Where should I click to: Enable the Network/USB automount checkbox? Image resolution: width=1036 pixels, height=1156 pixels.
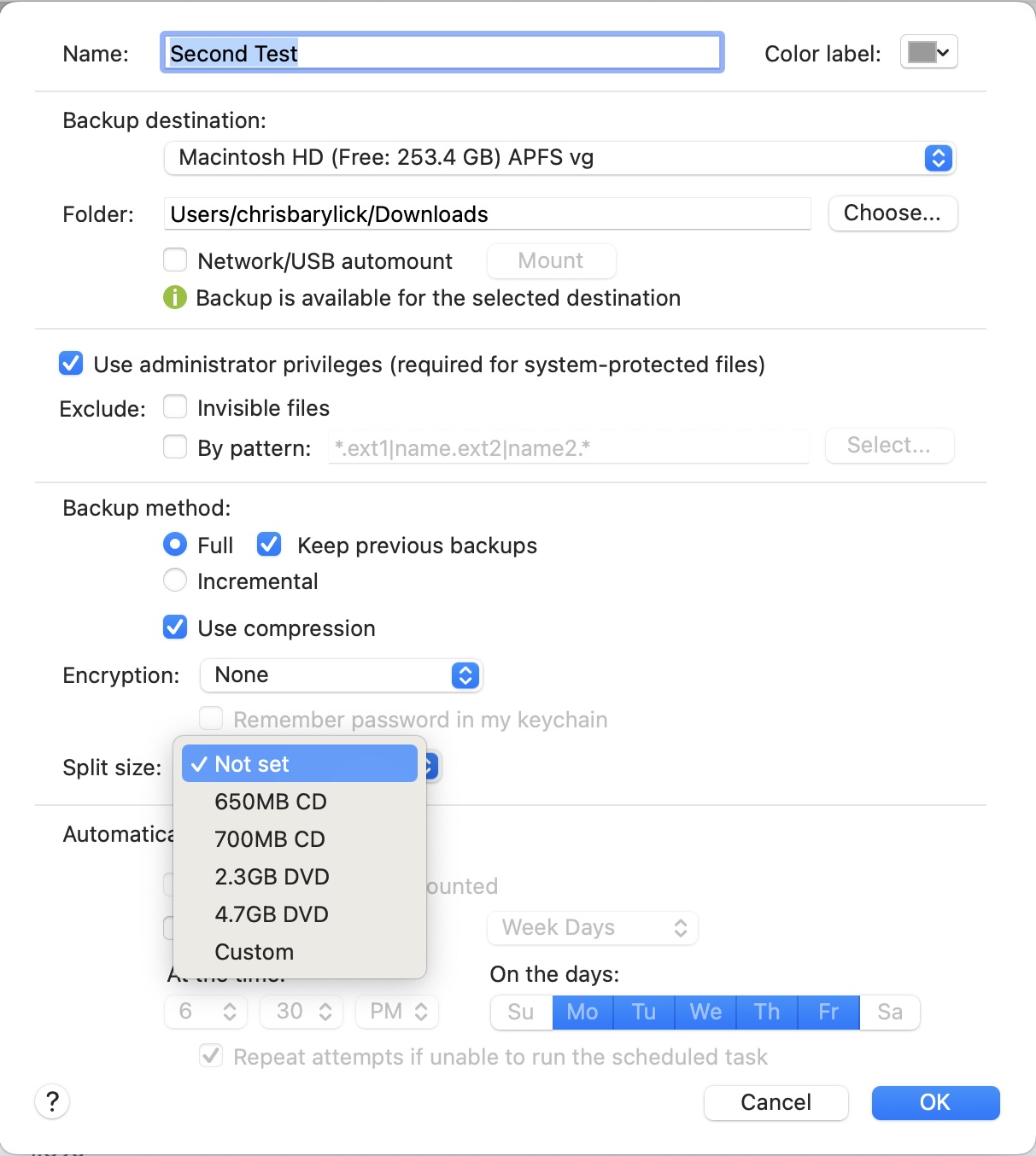(174, 260)
